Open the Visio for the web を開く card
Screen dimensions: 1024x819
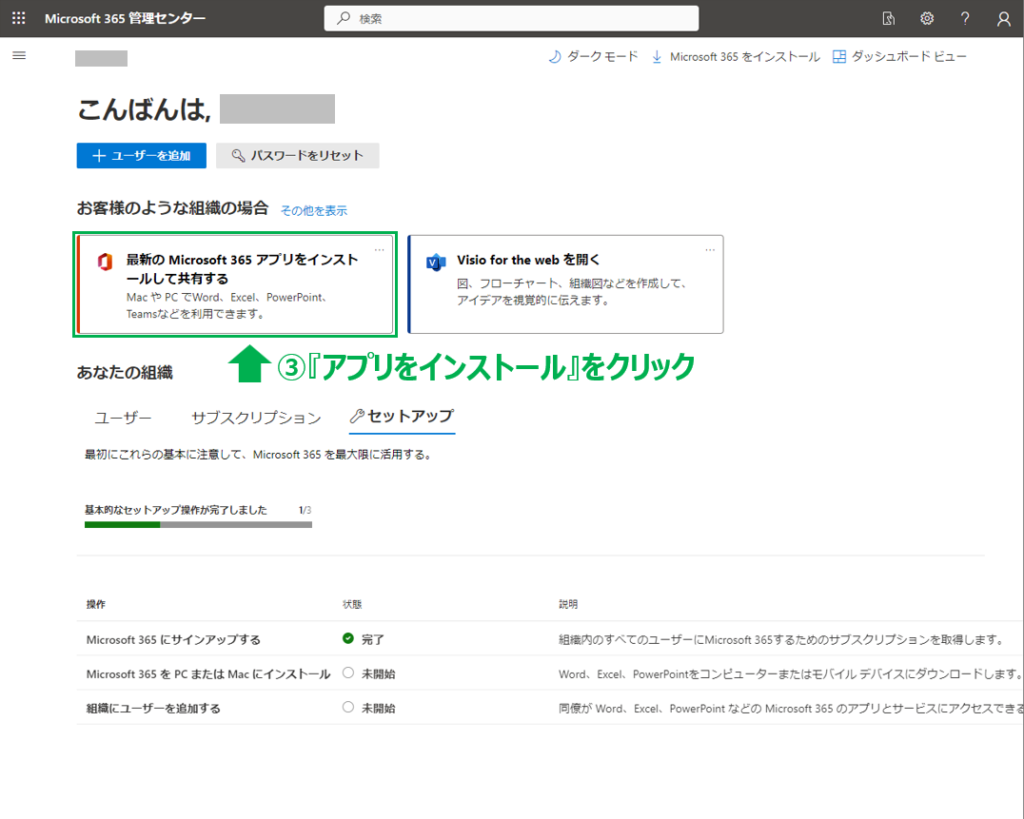click(x=566, y=284)
